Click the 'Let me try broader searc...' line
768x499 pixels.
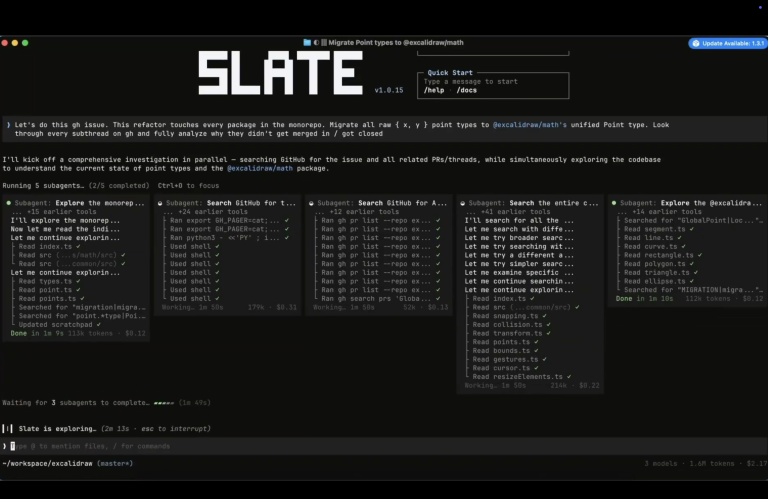pyautogui.click(x=519, y=238)
